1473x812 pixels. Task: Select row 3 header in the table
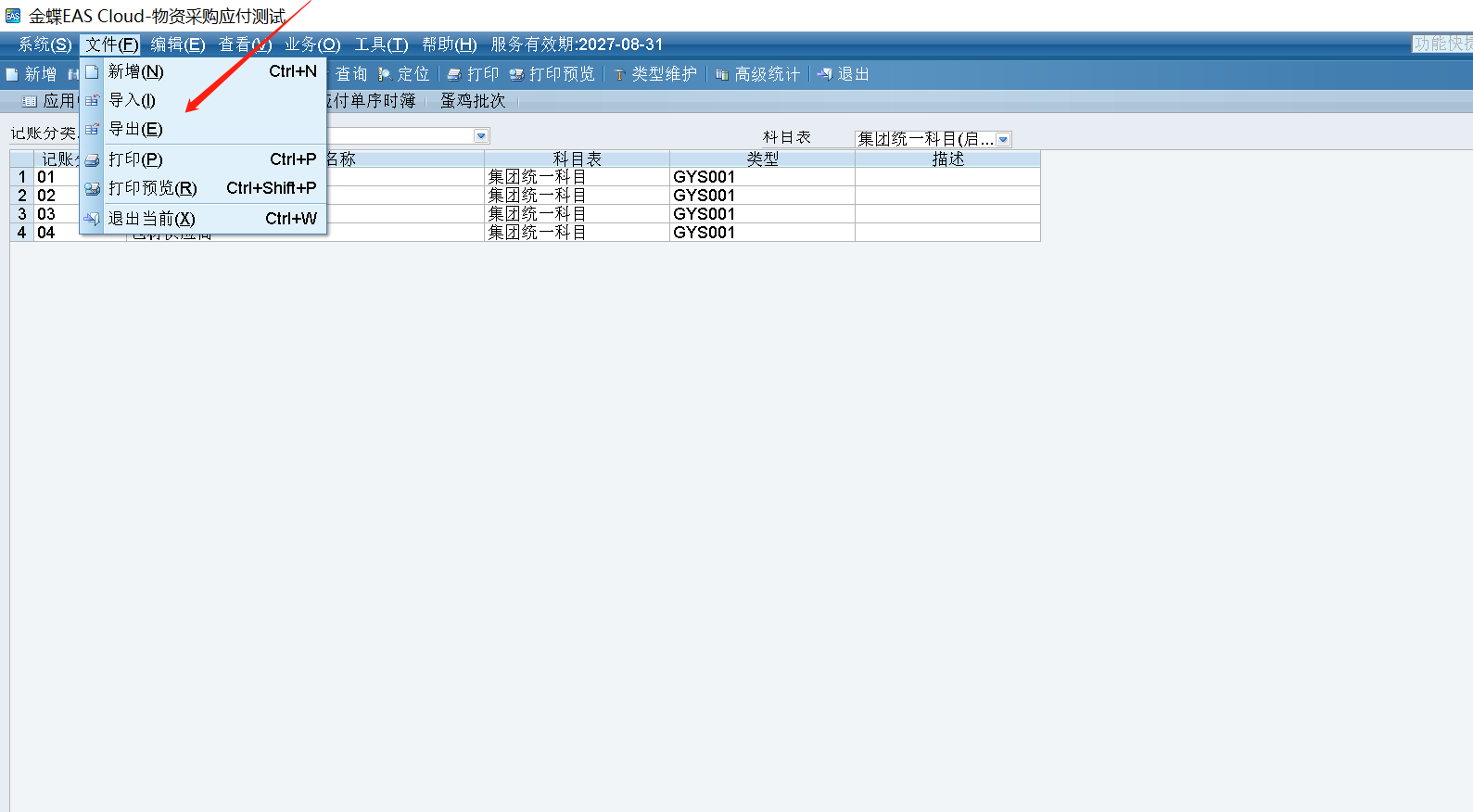tap(22, 214)
